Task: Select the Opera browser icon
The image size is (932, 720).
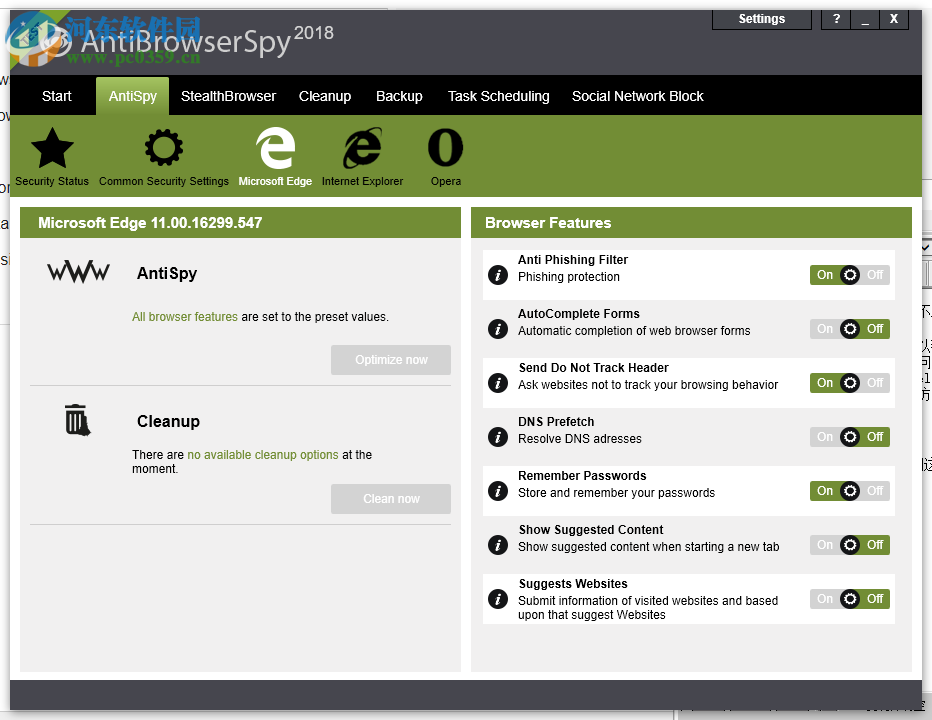Action: click(x=445, y=147)
